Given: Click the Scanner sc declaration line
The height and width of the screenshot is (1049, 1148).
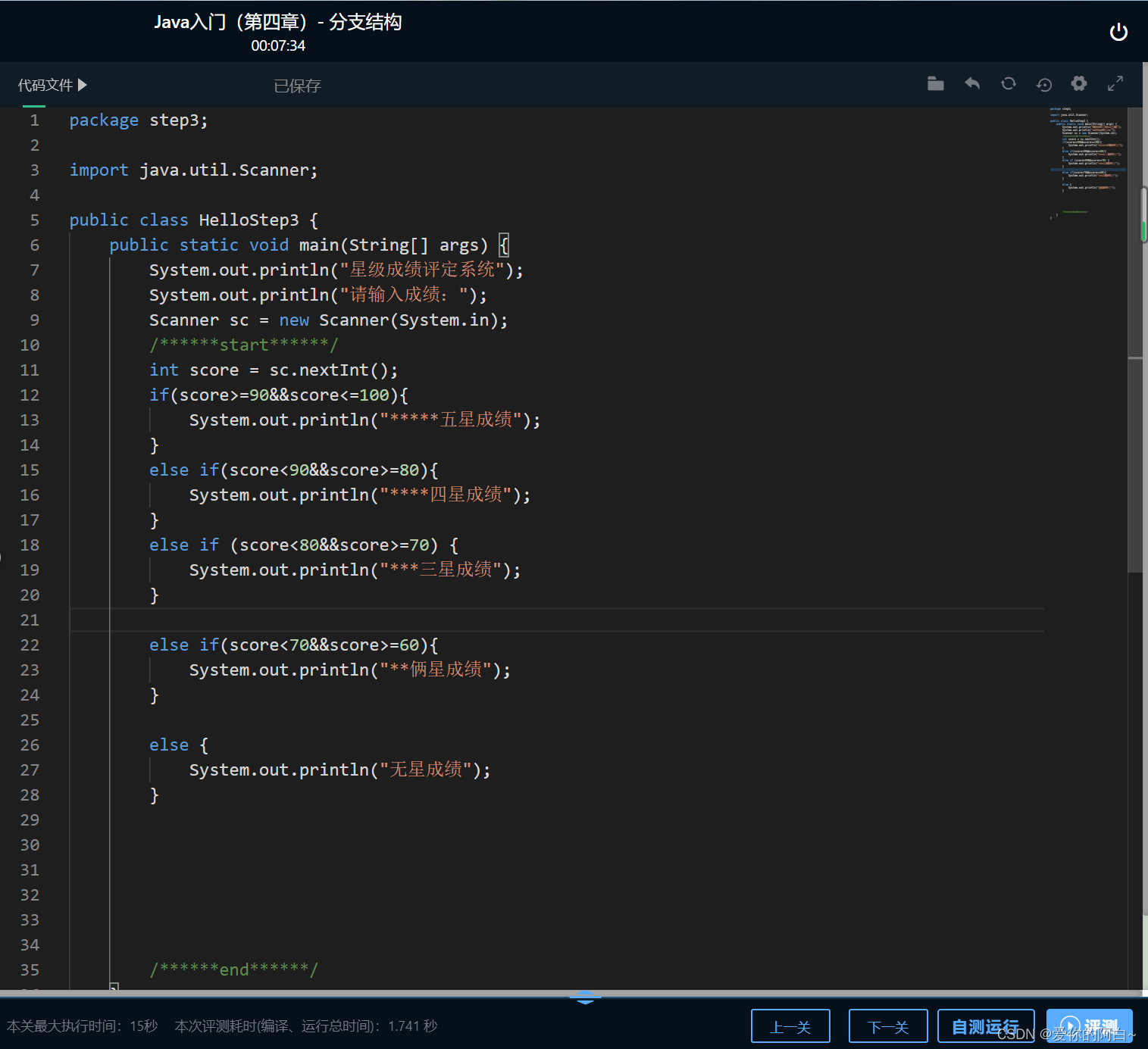Looking at the screenshot, I should (329, 320).
